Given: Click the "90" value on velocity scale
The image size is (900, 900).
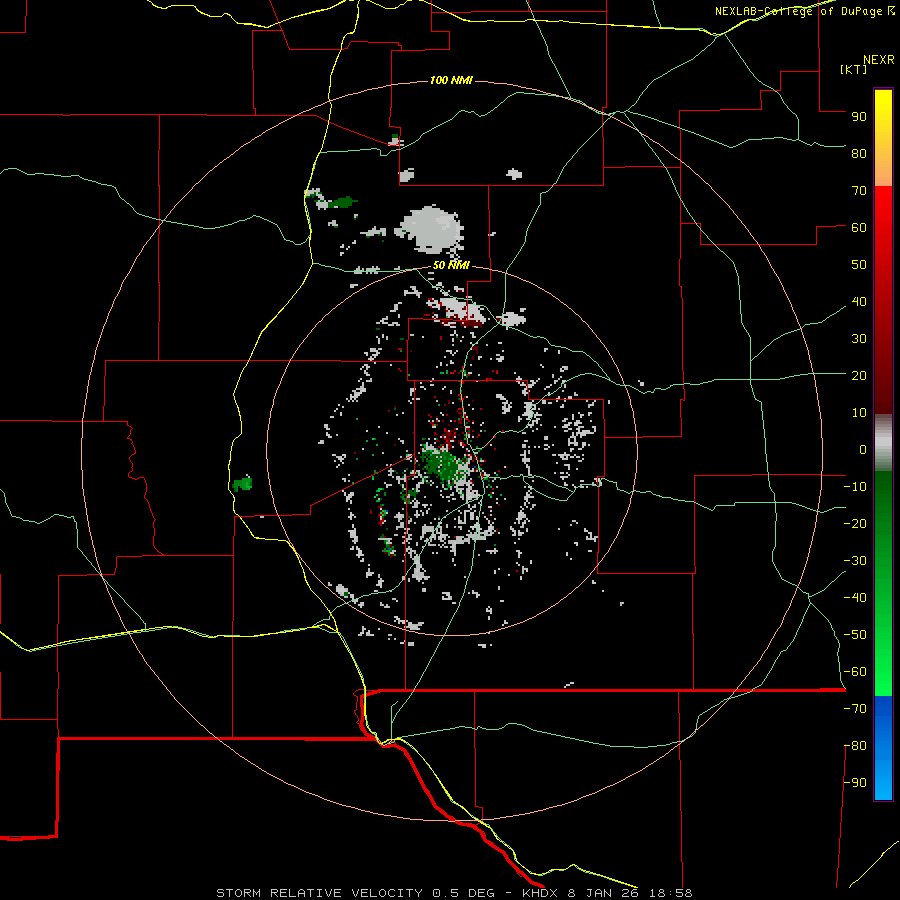Looking at the screenshot, I should point(859,117).
